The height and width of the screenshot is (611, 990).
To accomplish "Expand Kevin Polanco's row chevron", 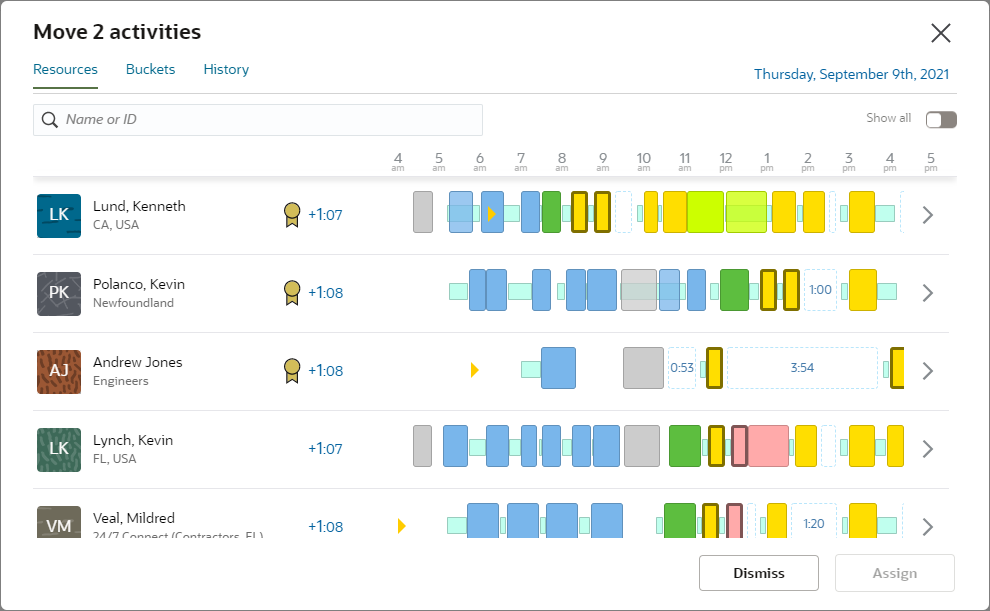I will 927,293.
